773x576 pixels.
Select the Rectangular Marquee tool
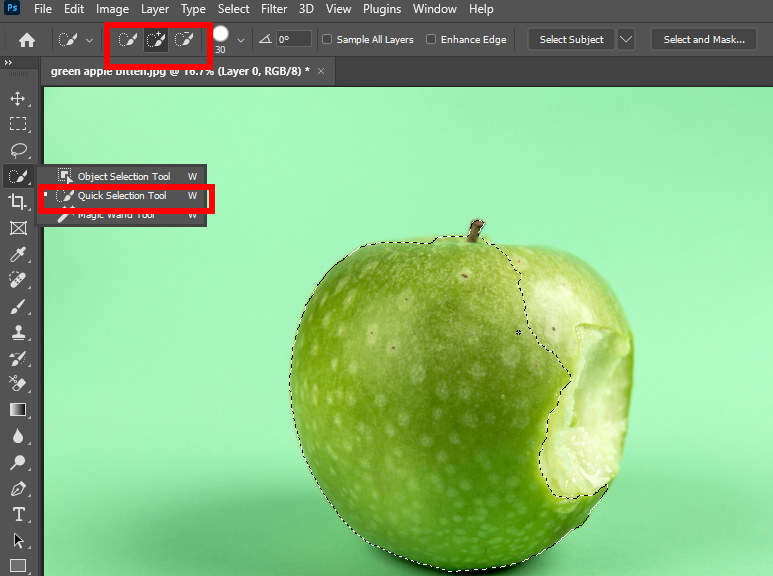tap(18, 124)
